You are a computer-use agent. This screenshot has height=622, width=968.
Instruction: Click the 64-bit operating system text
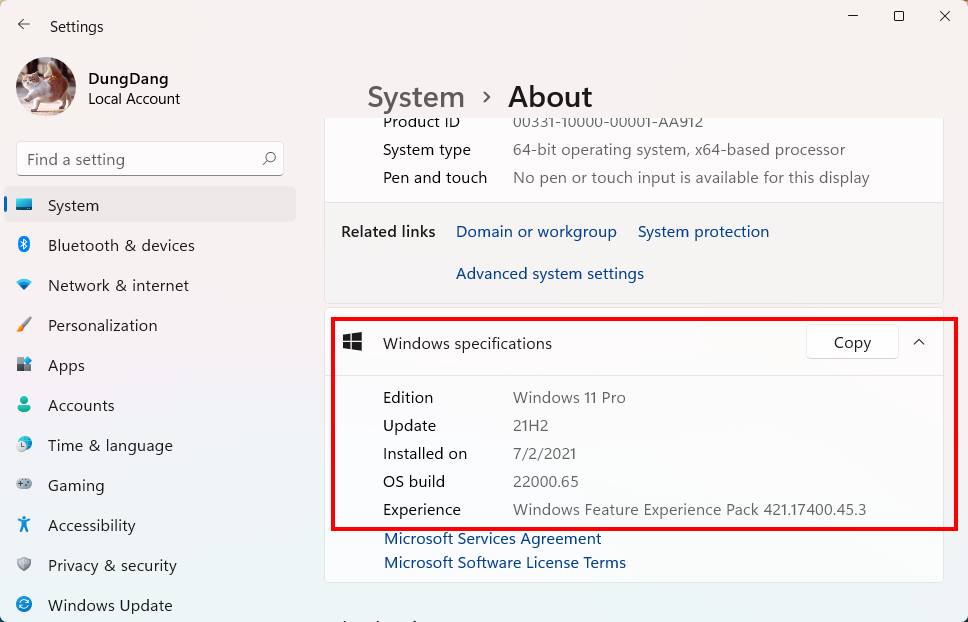click(x=679, y=150)
